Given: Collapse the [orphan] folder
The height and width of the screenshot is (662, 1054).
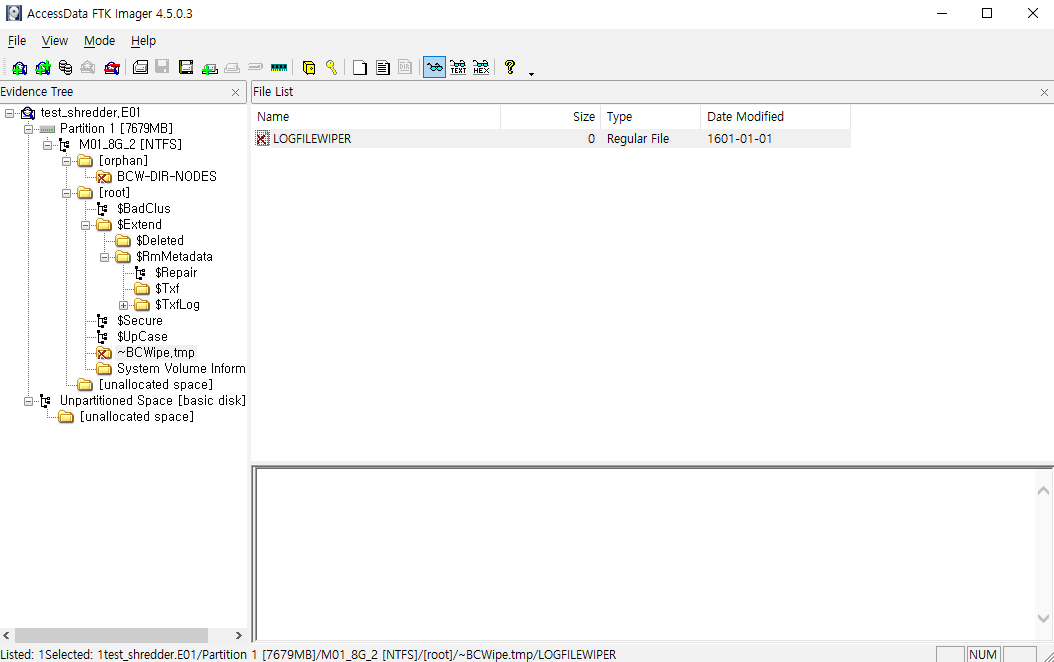Looking at the screenshot, I should 66,161.
